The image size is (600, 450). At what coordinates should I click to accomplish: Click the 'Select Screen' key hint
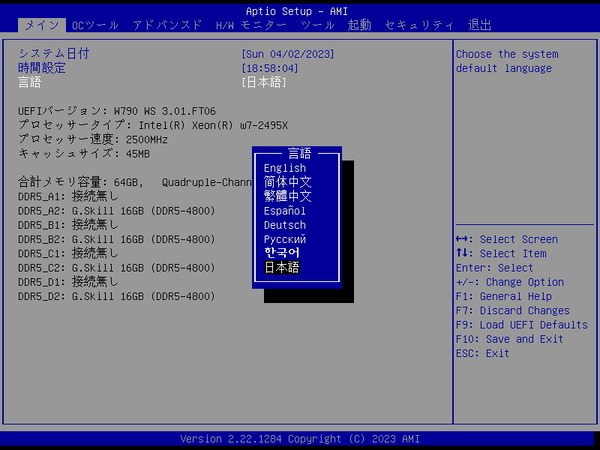(507, 239)
